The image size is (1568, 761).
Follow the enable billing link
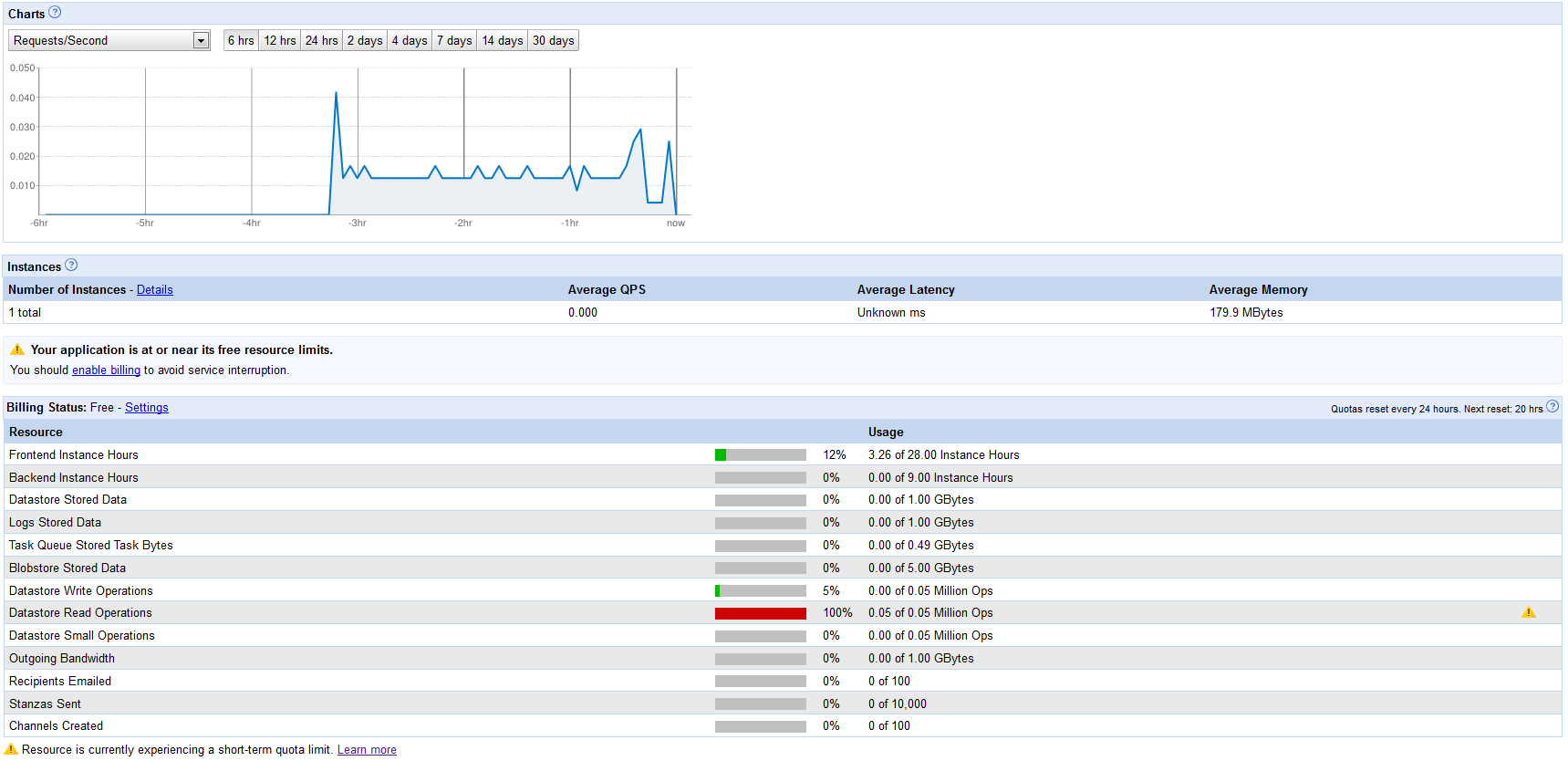106,370
